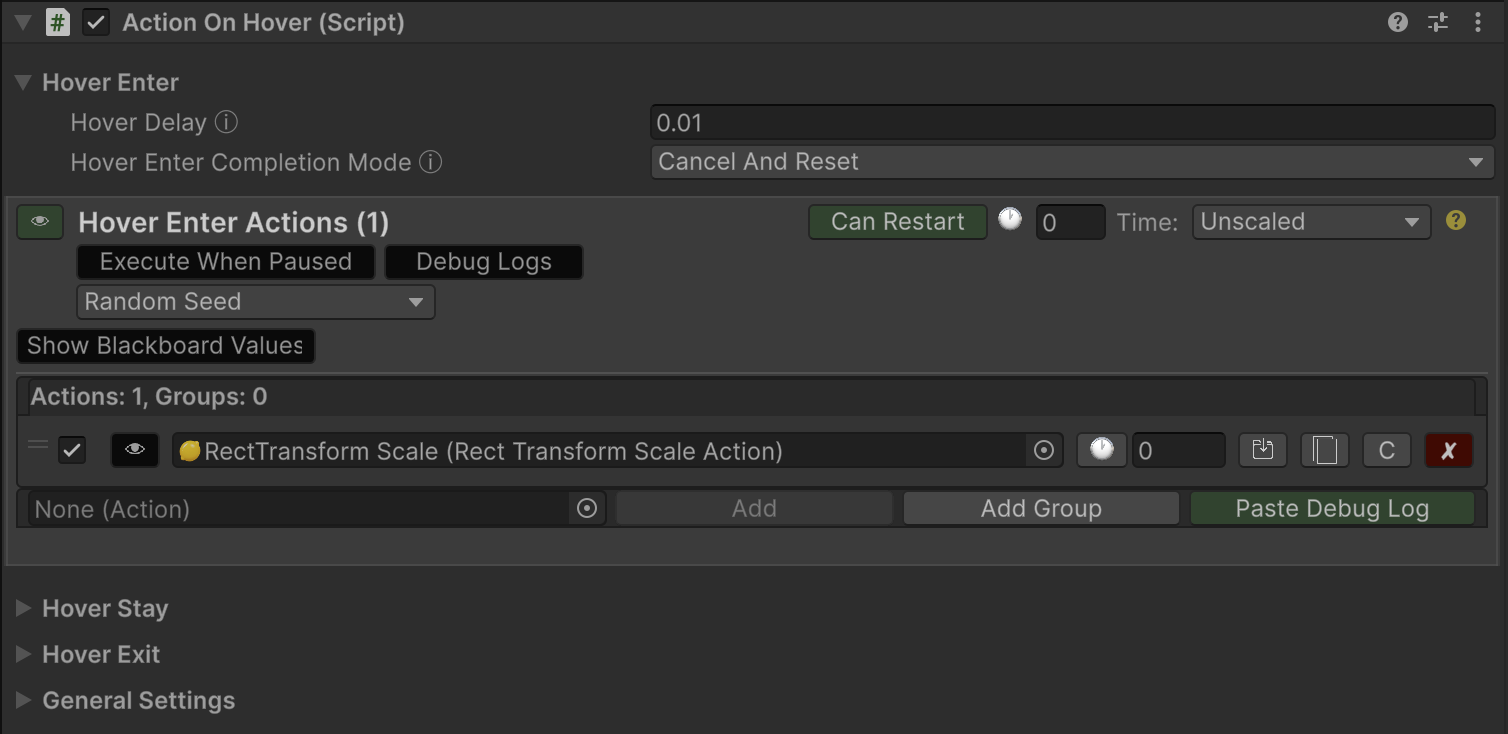Click the import icon in action row

coord(1262,451)
